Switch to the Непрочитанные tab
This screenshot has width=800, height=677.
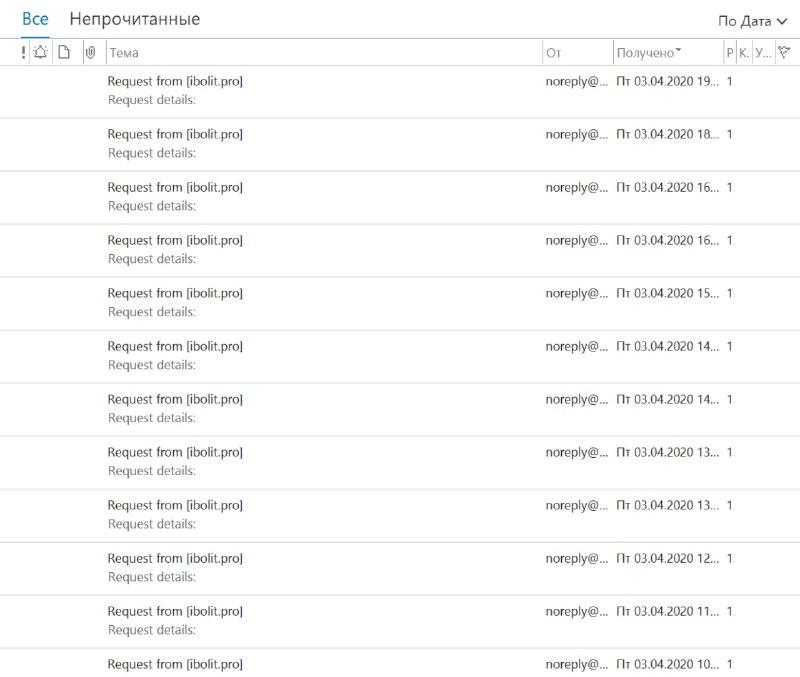click(x=135, y=19)
